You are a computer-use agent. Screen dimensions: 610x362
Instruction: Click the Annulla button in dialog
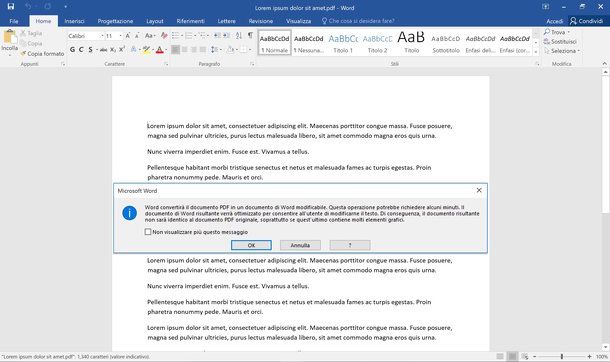coord(300,245)
